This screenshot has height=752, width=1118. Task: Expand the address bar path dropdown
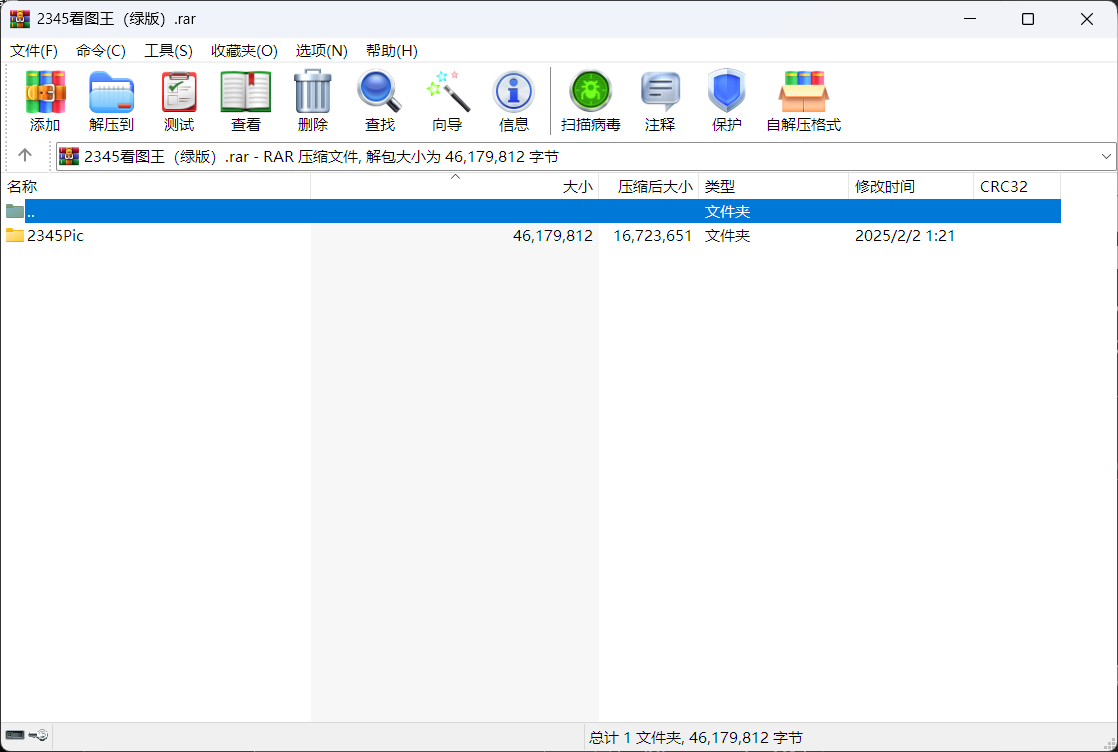(x=1106, y=156)
